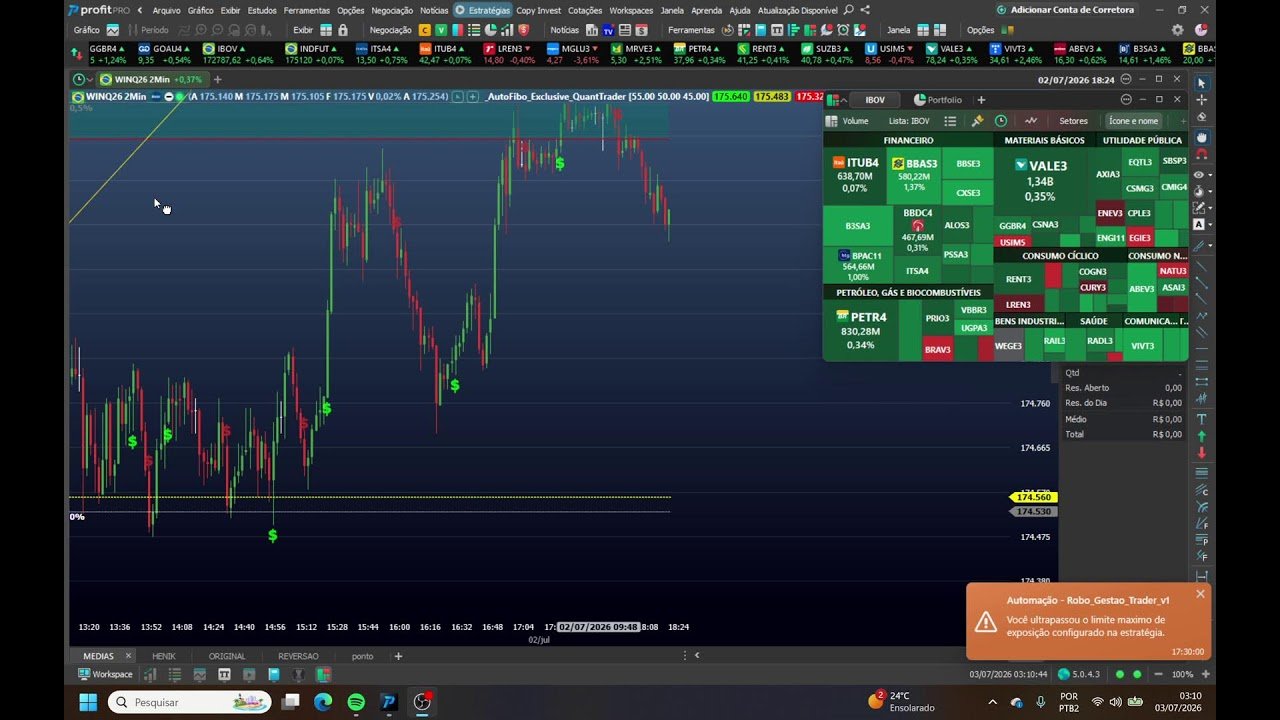Click the PETR4 tile in heatmap
The image size is (1280, 720).
pyautogui.click(x=860, y=330)
